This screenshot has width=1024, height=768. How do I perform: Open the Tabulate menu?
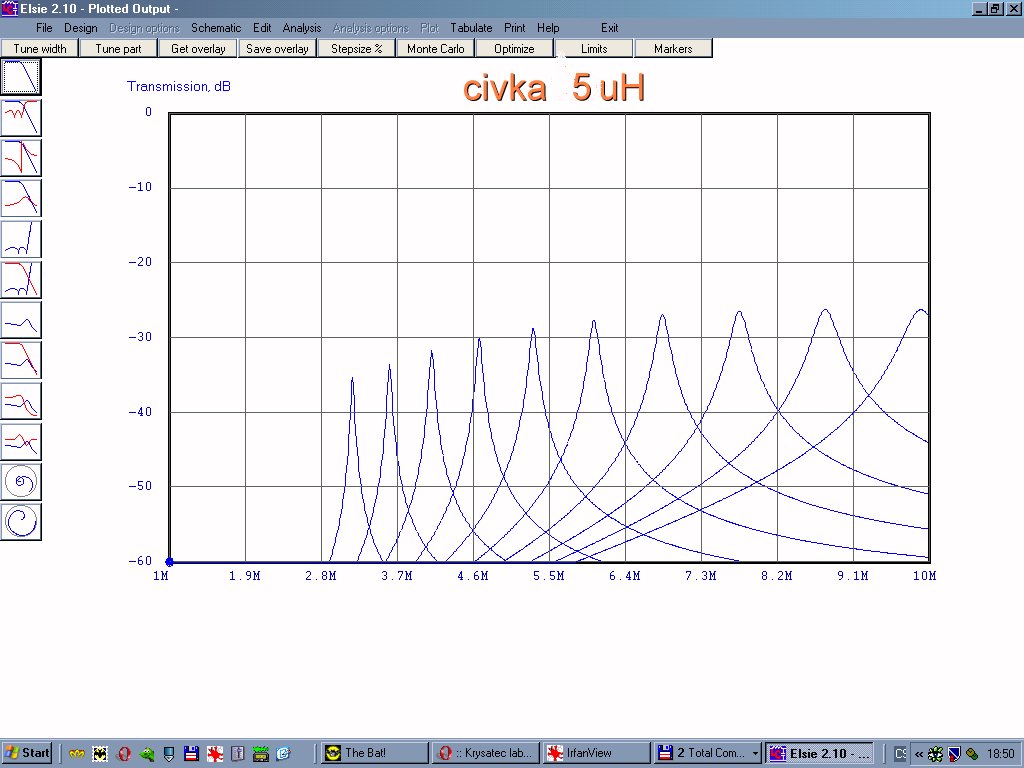[x=471, y=28]
